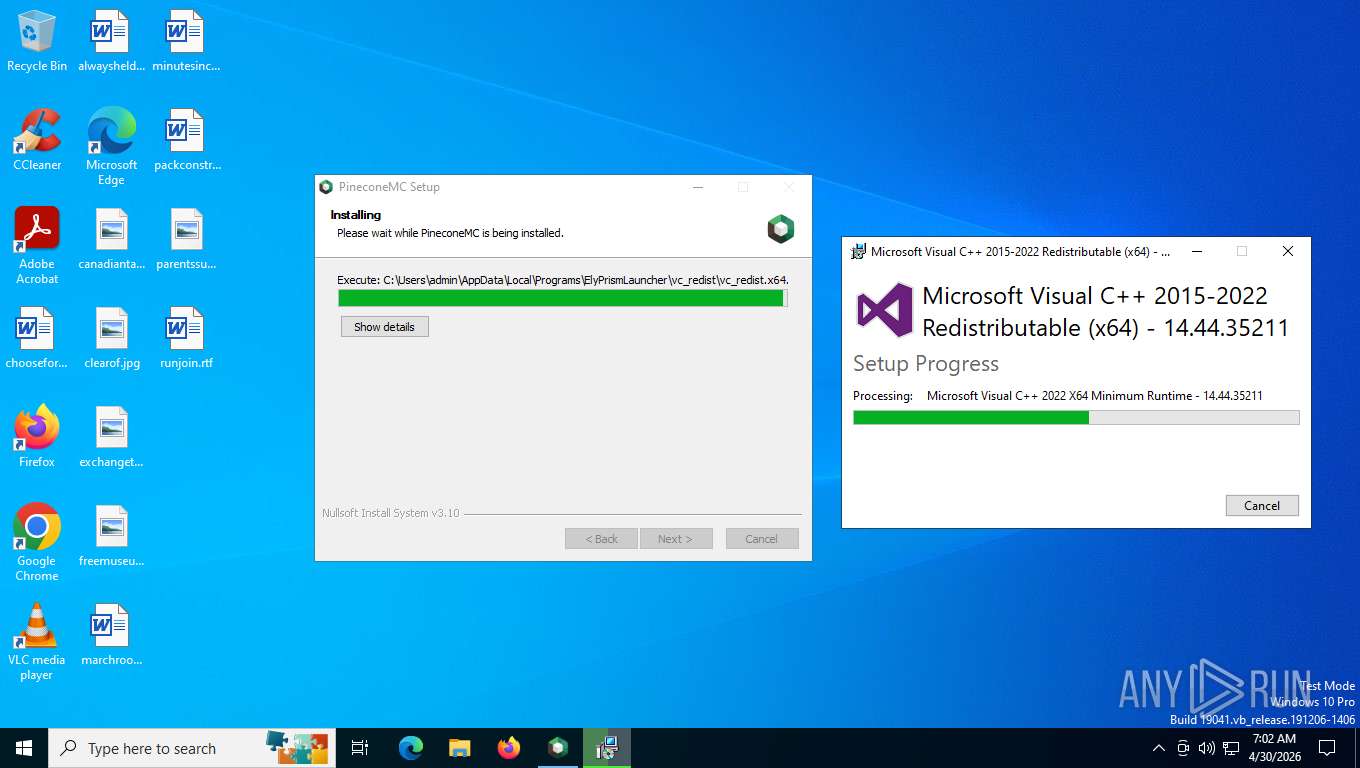The height and width of the screenshot is (768, 1360).
Task: Click the greyed Next button in PineconeMC Setup
Action: pos(676,539)
